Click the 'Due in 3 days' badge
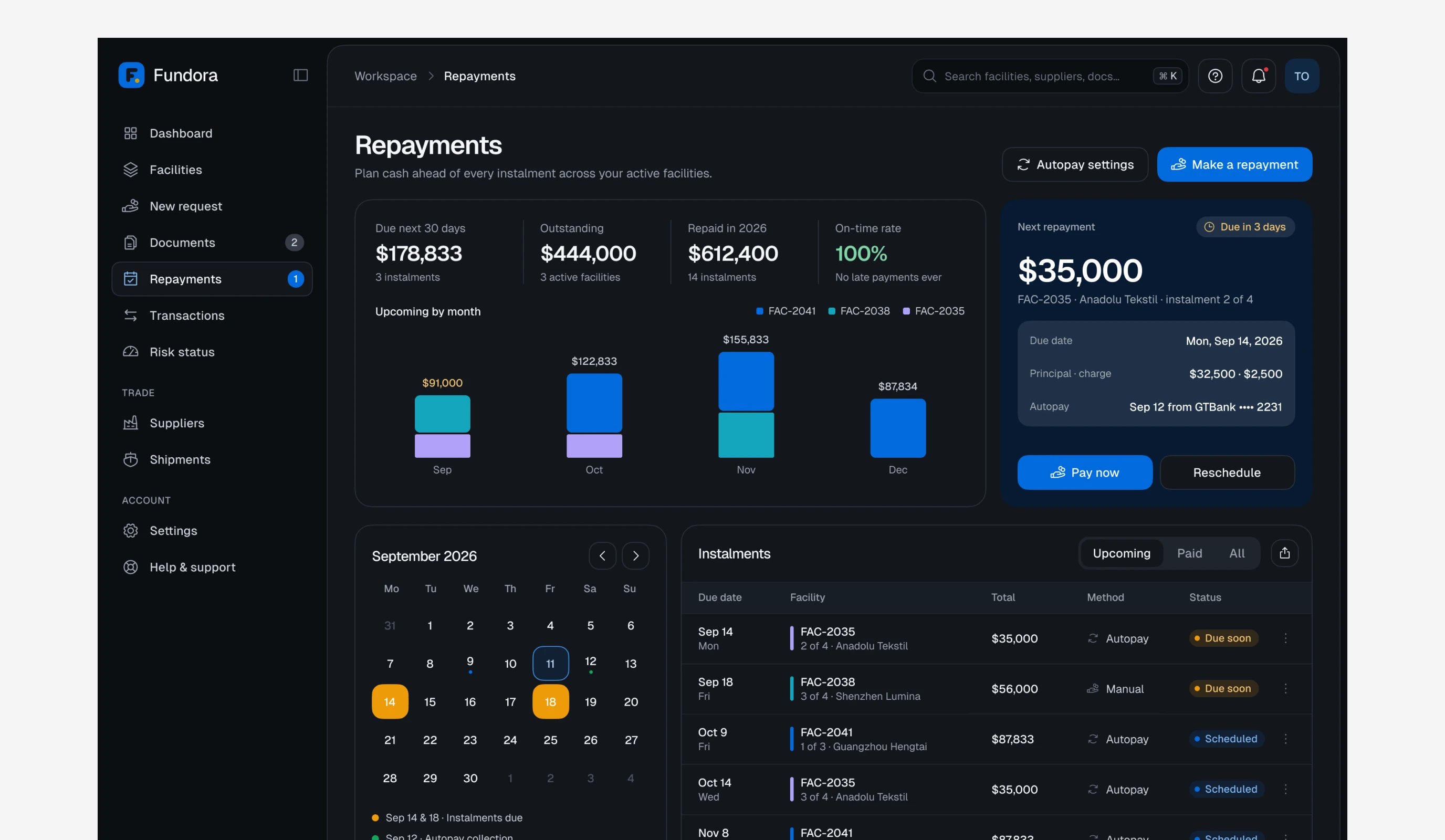Screen dimensions: 1445x840 tap(1245, 227)
